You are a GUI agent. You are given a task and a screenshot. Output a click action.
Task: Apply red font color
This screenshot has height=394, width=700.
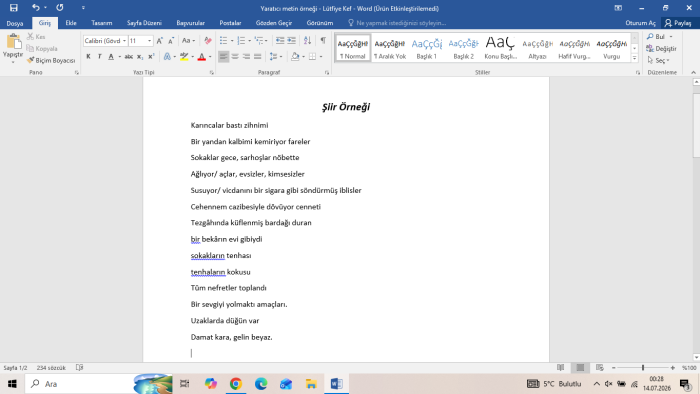pos(201,57)
